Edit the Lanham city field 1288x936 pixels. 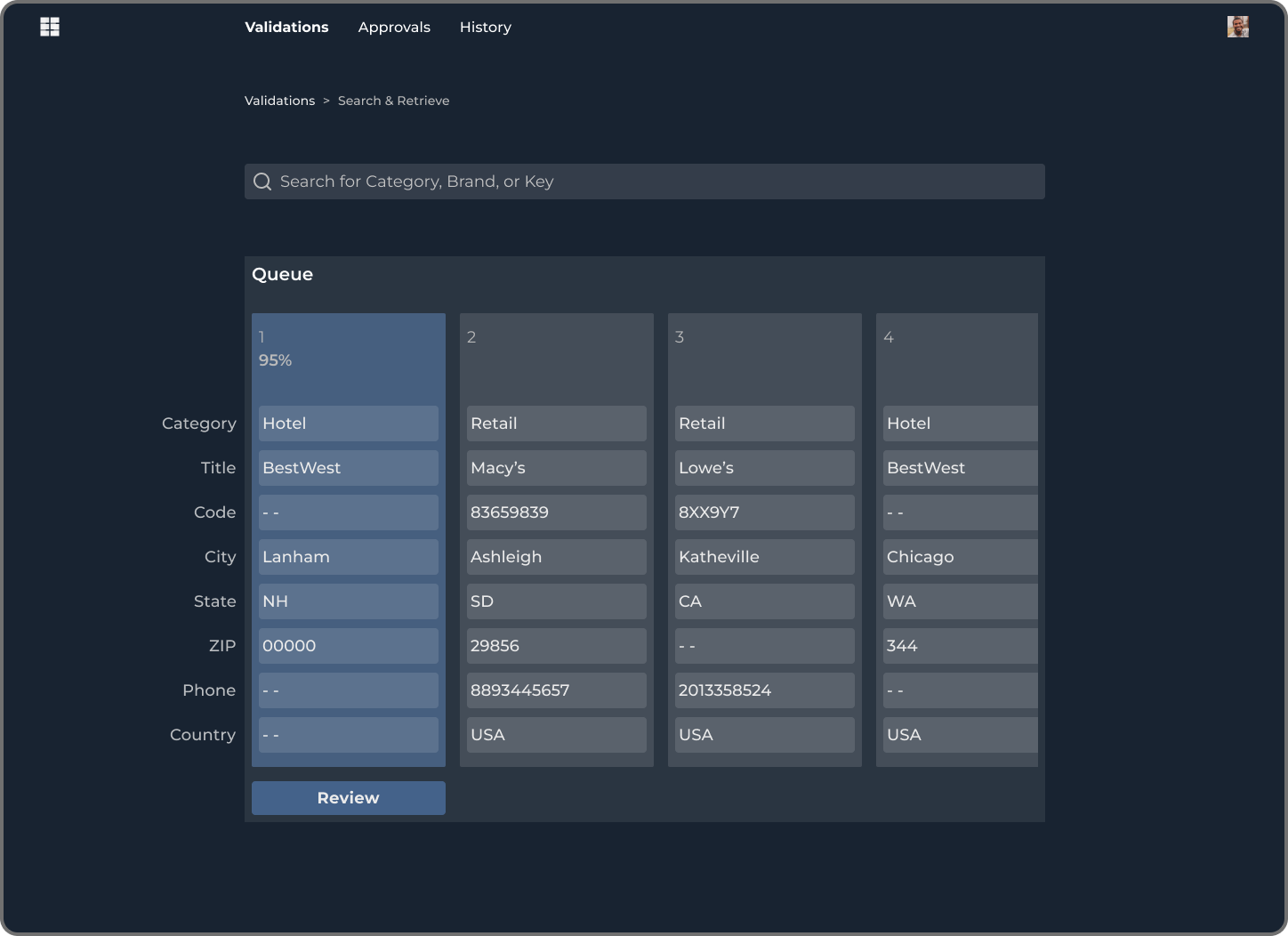[x=348, y=557]
